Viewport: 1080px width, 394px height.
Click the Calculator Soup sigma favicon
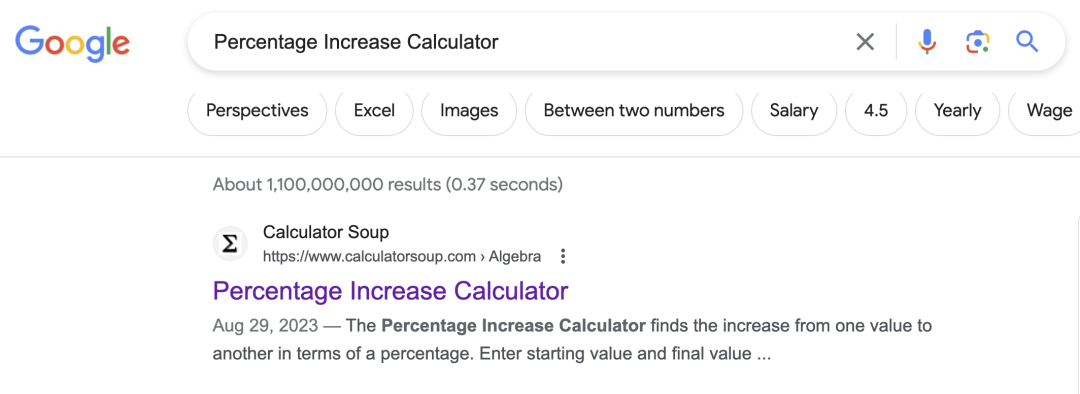pos(230,245)
